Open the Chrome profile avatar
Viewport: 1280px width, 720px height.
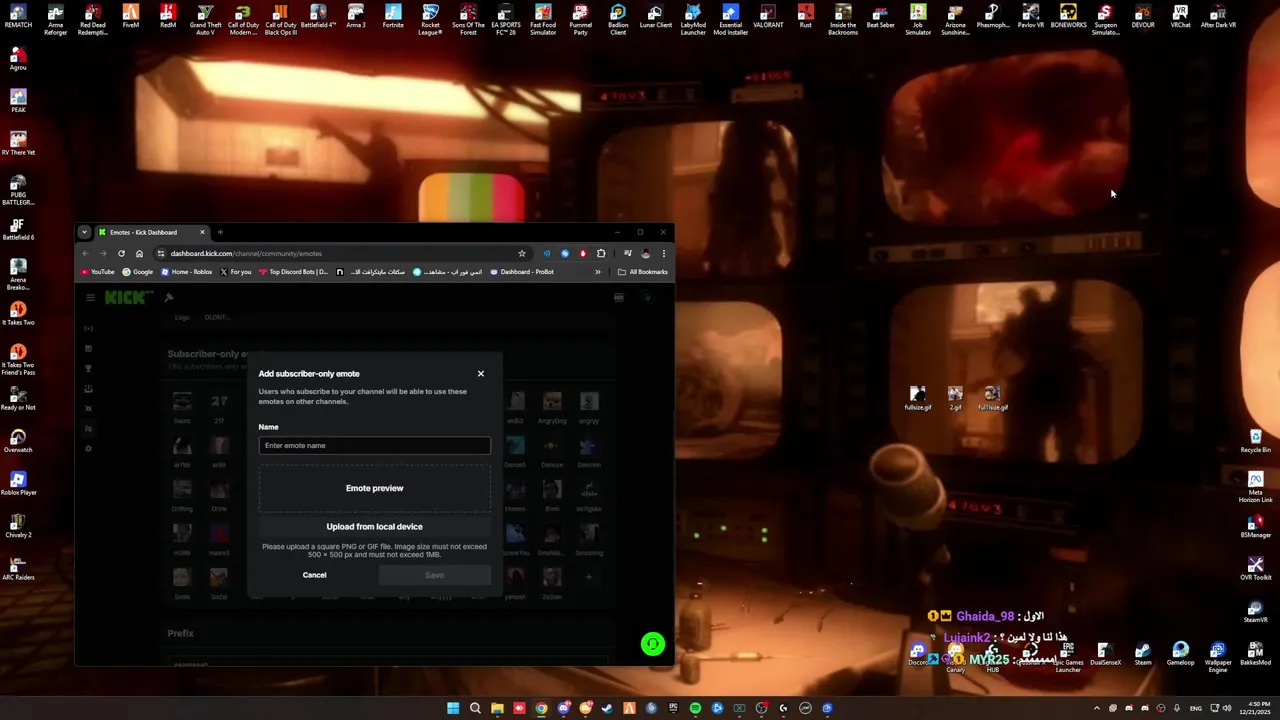pos(645,254)
